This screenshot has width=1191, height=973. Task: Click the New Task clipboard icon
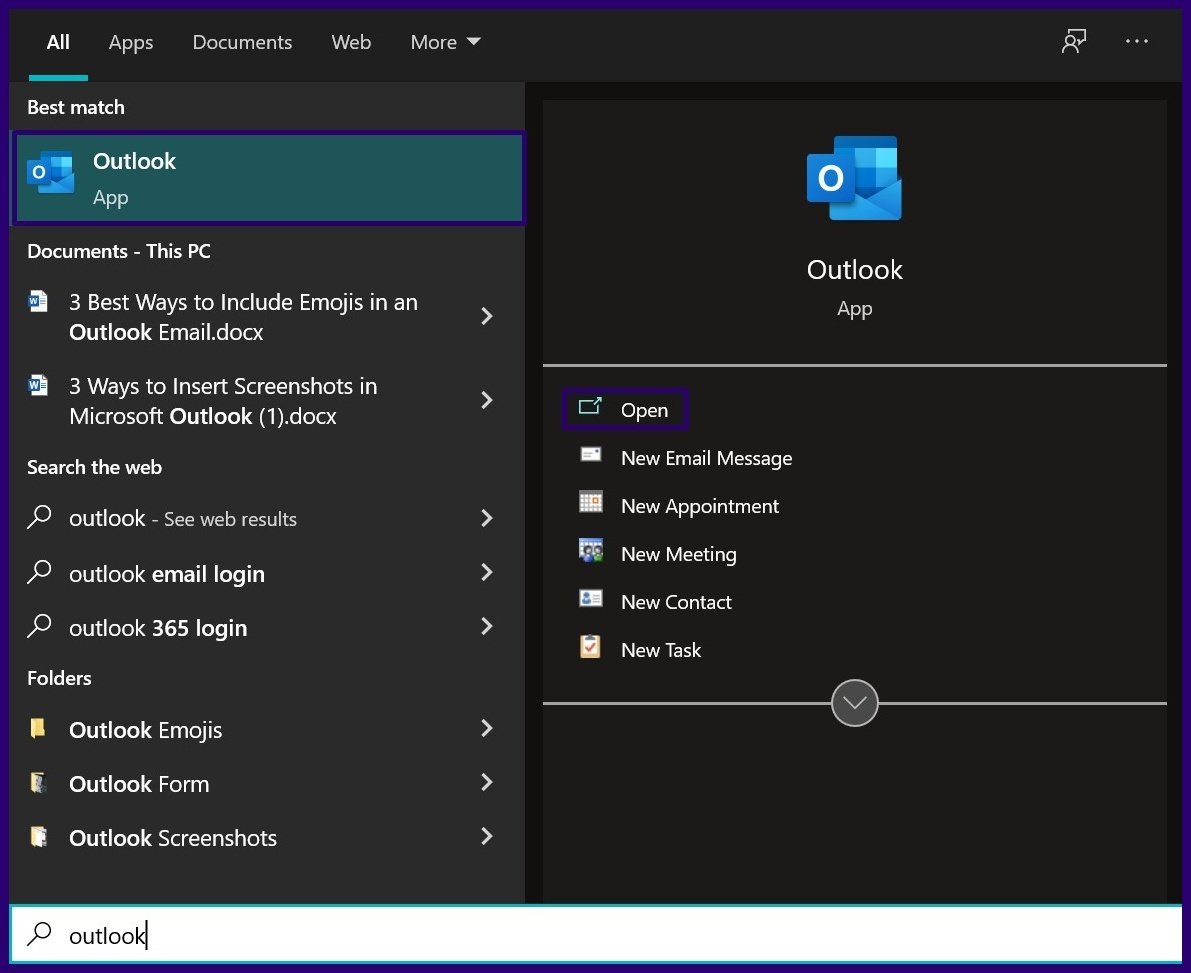(591, 647)
